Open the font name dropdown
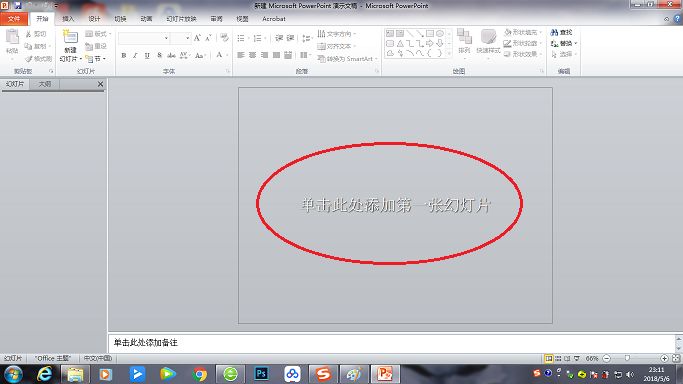683x384 pixels. pyautogui.click(x=166, y=38)
